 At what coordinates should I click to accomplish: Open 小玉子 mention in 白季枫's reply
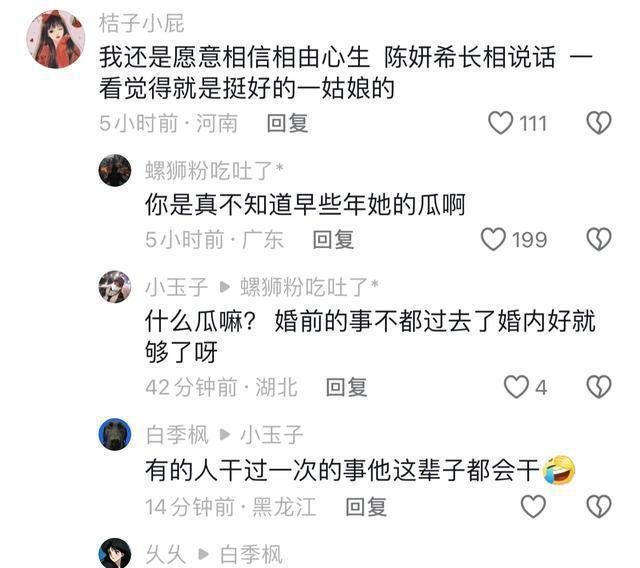[271, 435]
